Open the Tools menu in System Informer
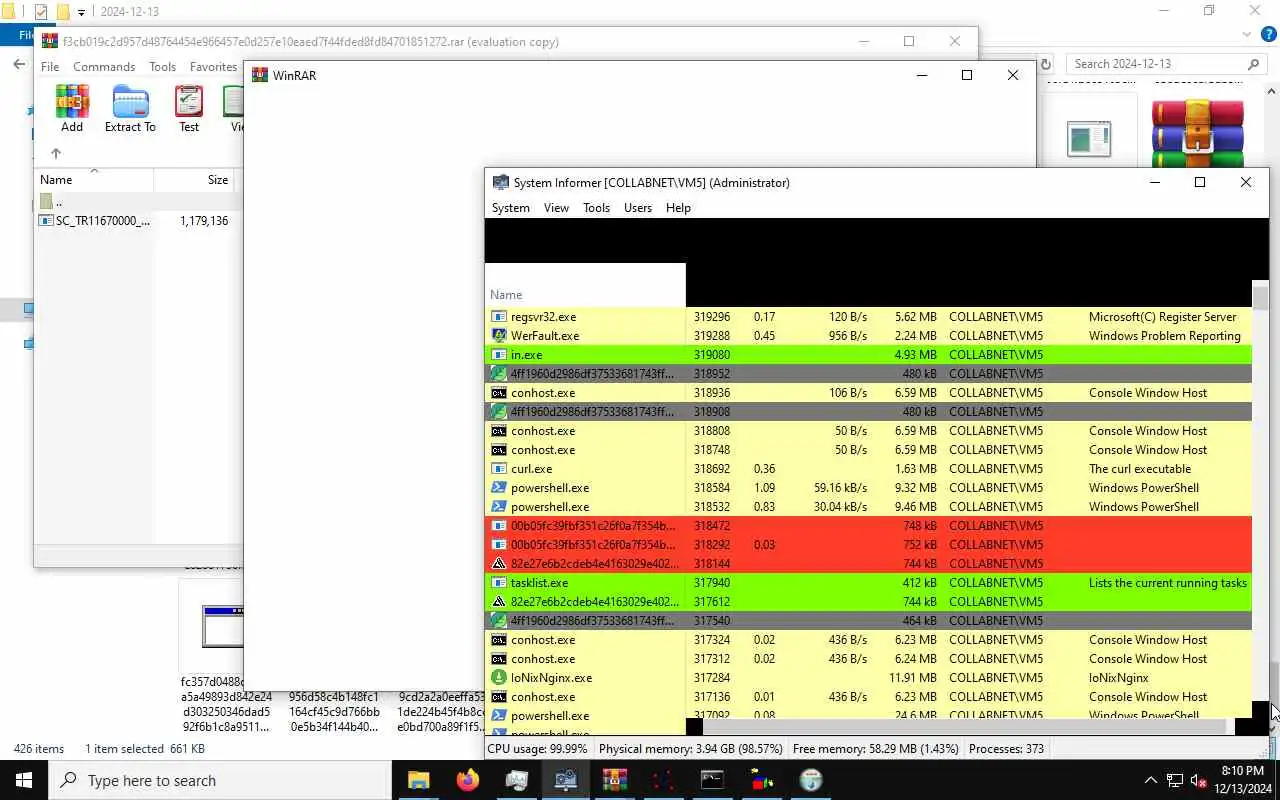This screenshot has width=1280, height=800. pyautogui.click(x=596, y=208)
